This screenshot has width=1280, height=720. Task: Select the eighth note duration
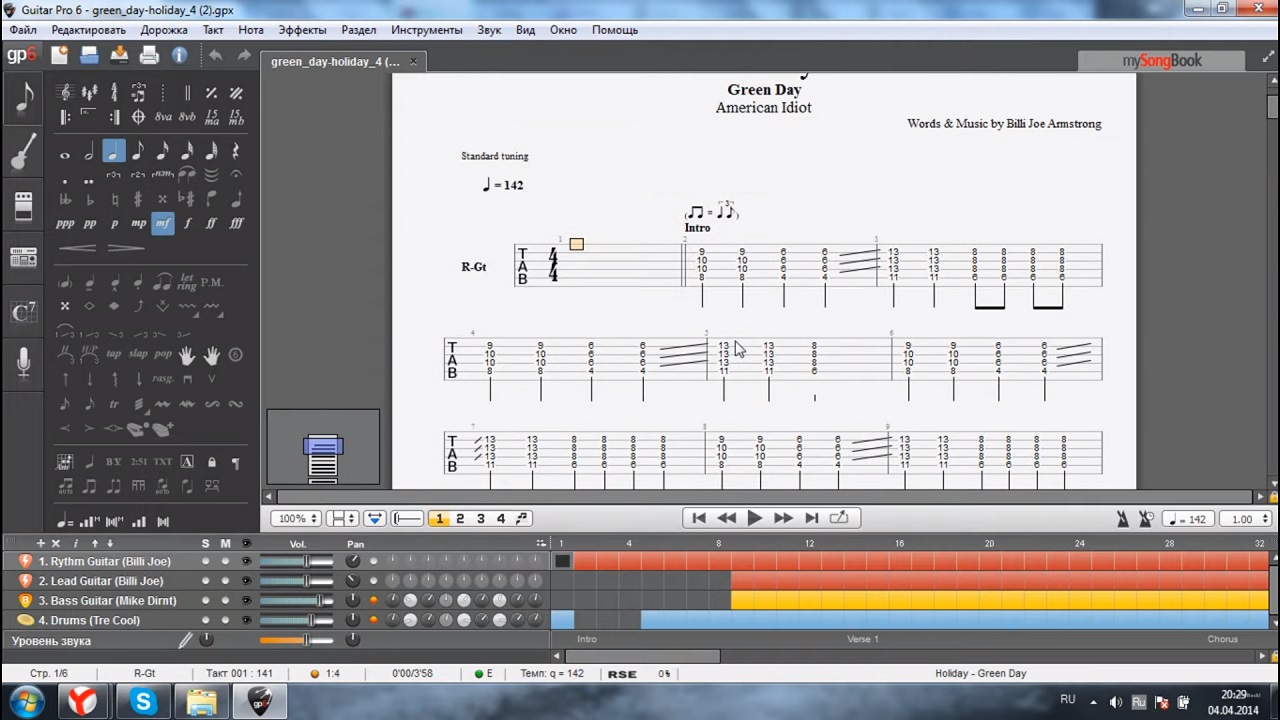click(x=138, y=153)
